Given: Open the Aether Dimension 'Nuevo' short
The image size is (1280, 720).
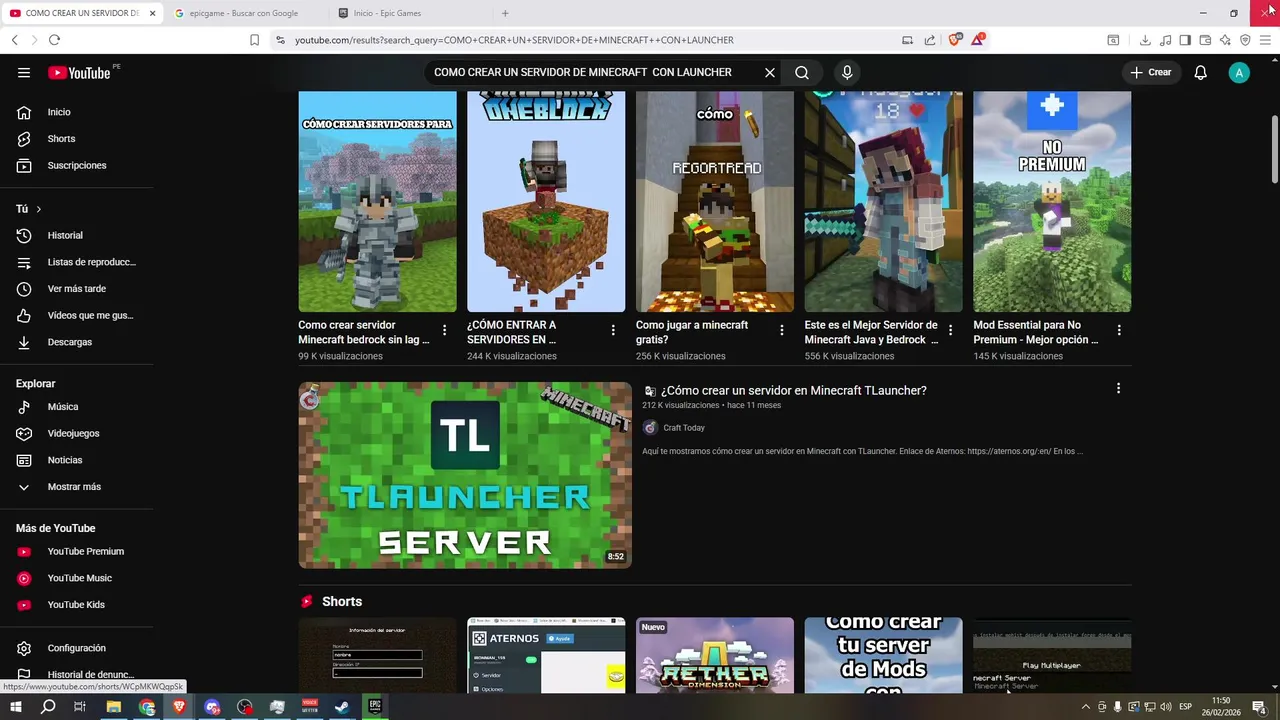Looking at the screenshot, I should [x=715, y=655].
